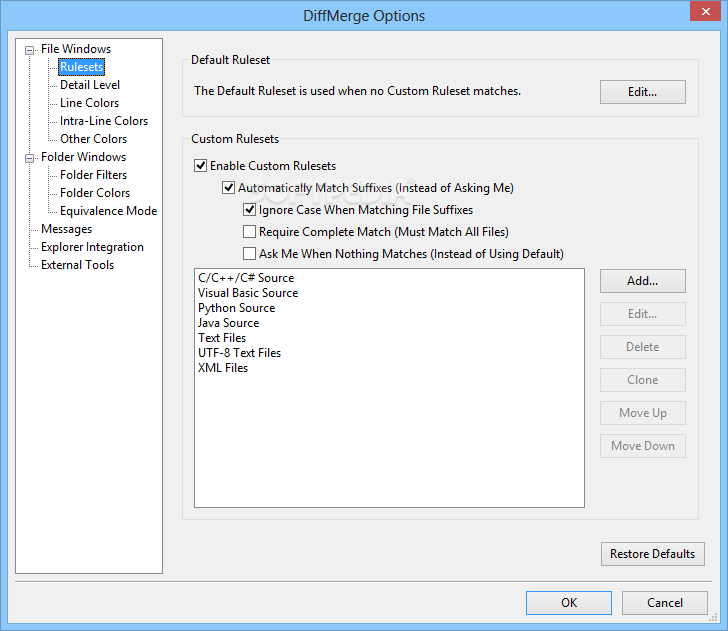Open the Line Colors options page
Screen dimensions: 728x631
click(89, 103)
